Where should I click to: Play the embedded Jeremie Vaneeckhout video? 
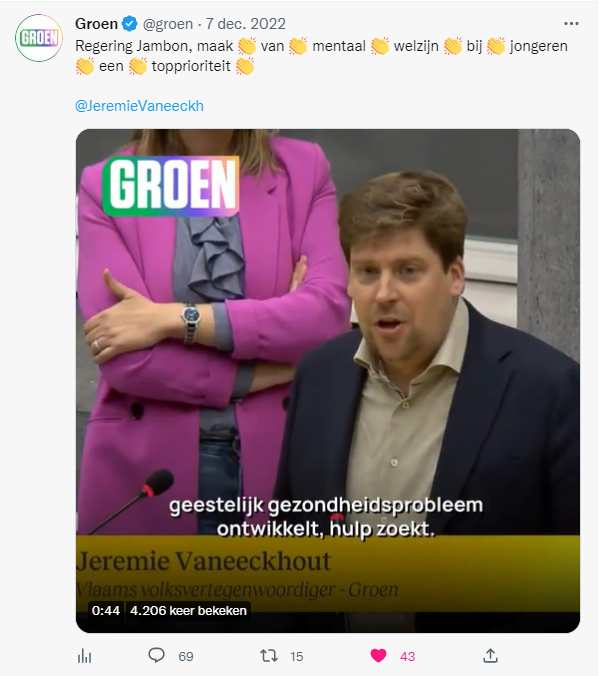pyautogui.click(x=328, y=381)
